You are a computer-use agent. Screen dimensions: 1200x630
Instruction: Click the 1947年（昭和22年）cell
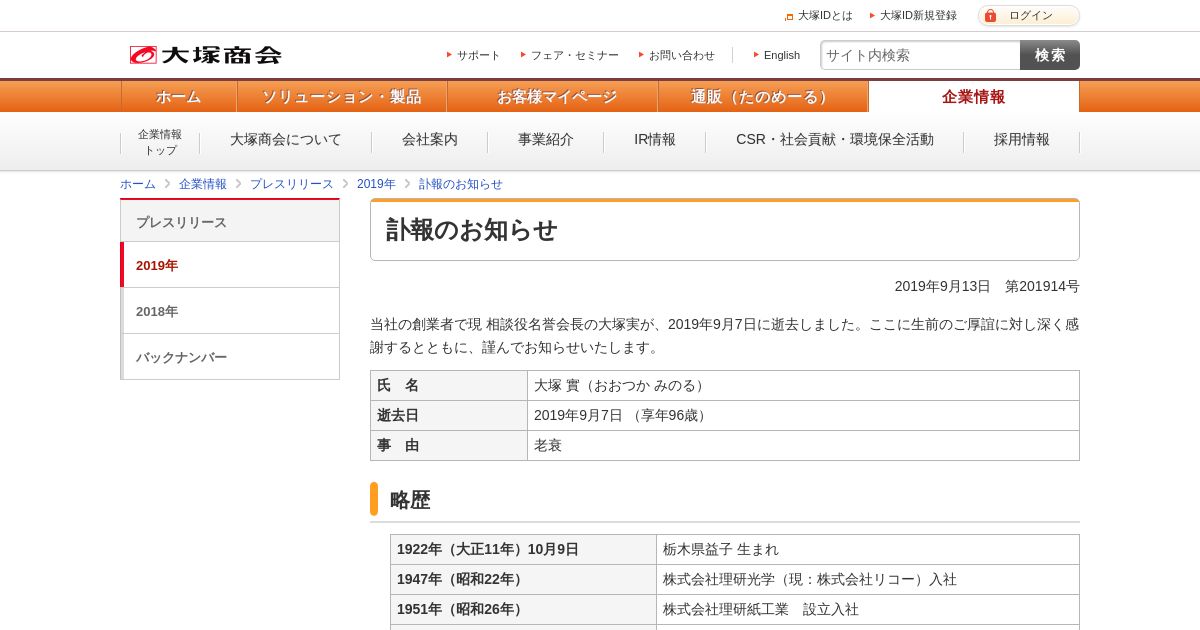tap(523, 580)
